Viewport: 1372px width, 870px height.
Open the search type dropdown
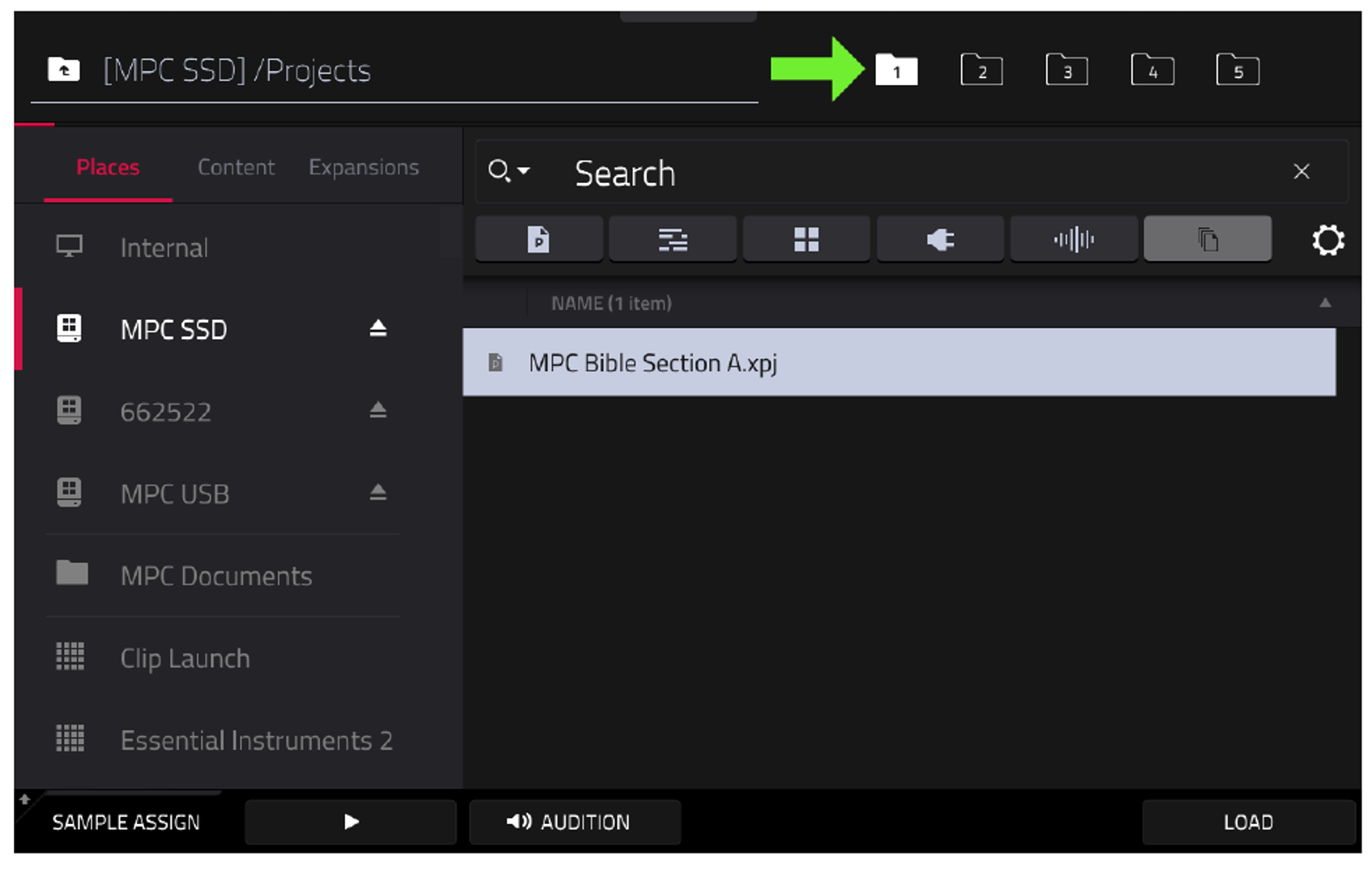pyautogui.click(x=509, y=171)
